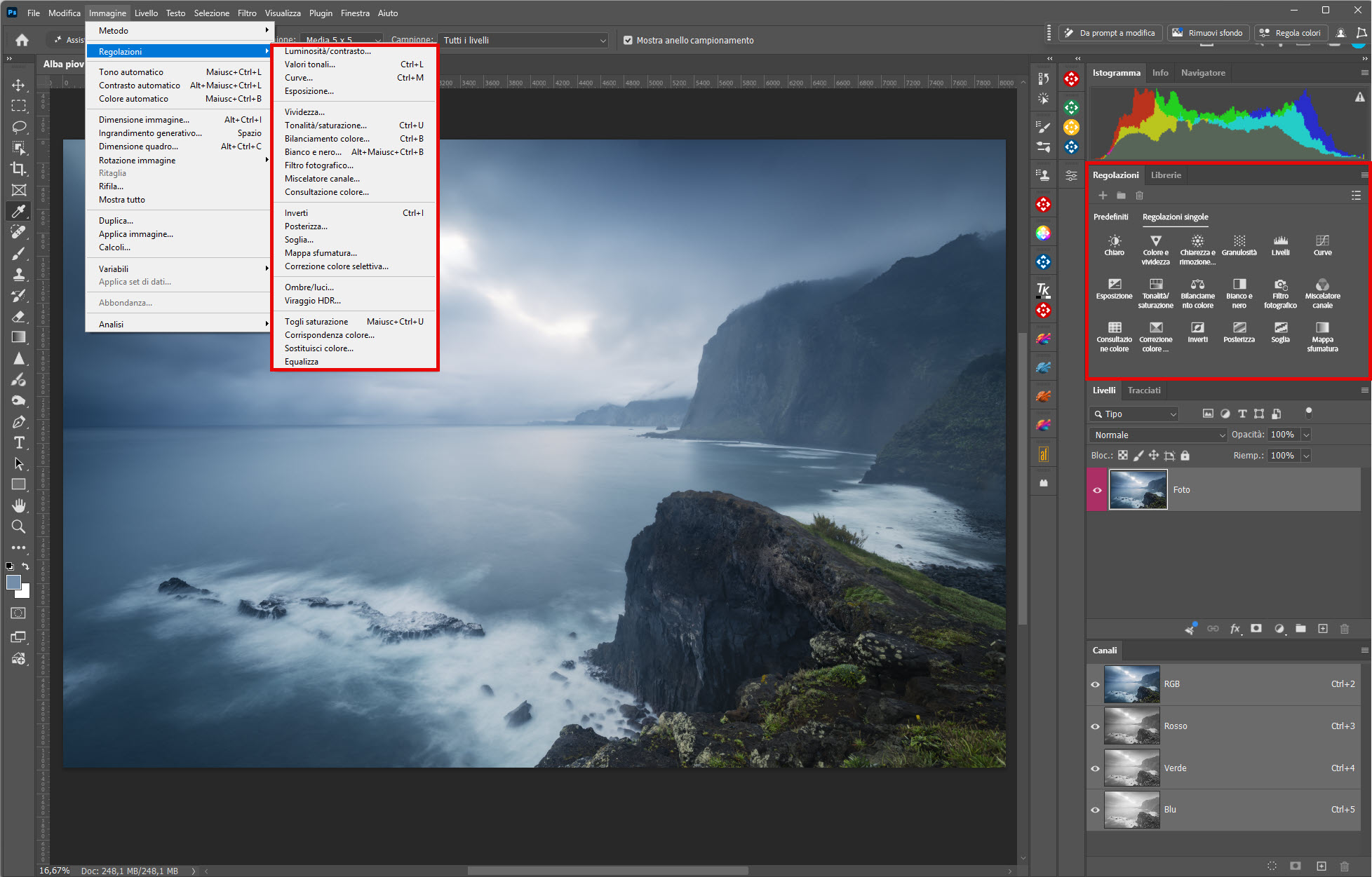Open the Opacità value dropdown
Image resolution: width=1372 pixels, height=877 pixels.
1306,435
